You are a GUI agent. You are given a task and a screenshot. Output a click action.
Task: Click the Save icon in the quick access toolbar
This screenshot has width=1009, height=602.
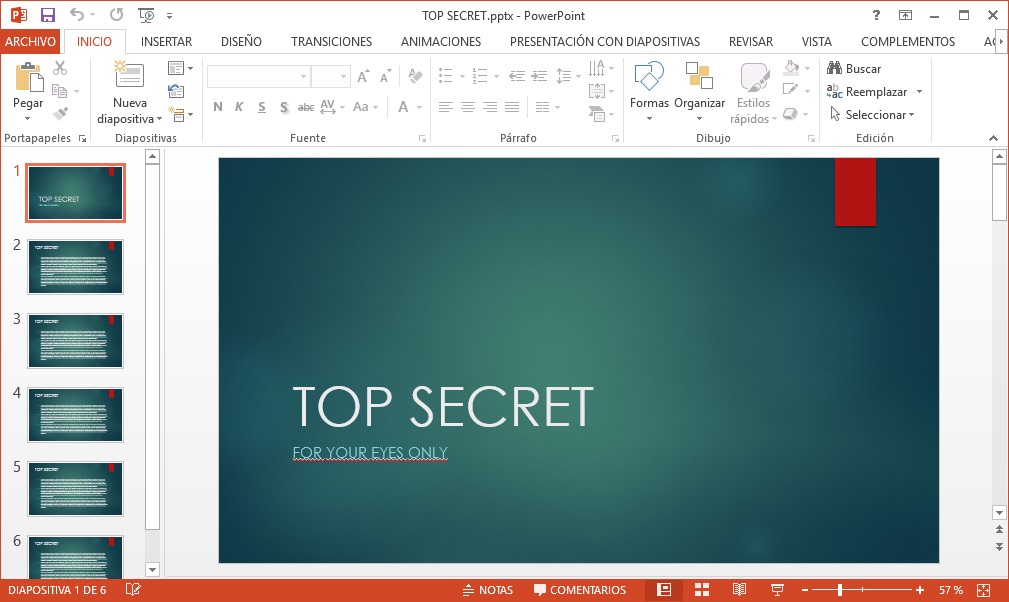(x=48, y=15)
